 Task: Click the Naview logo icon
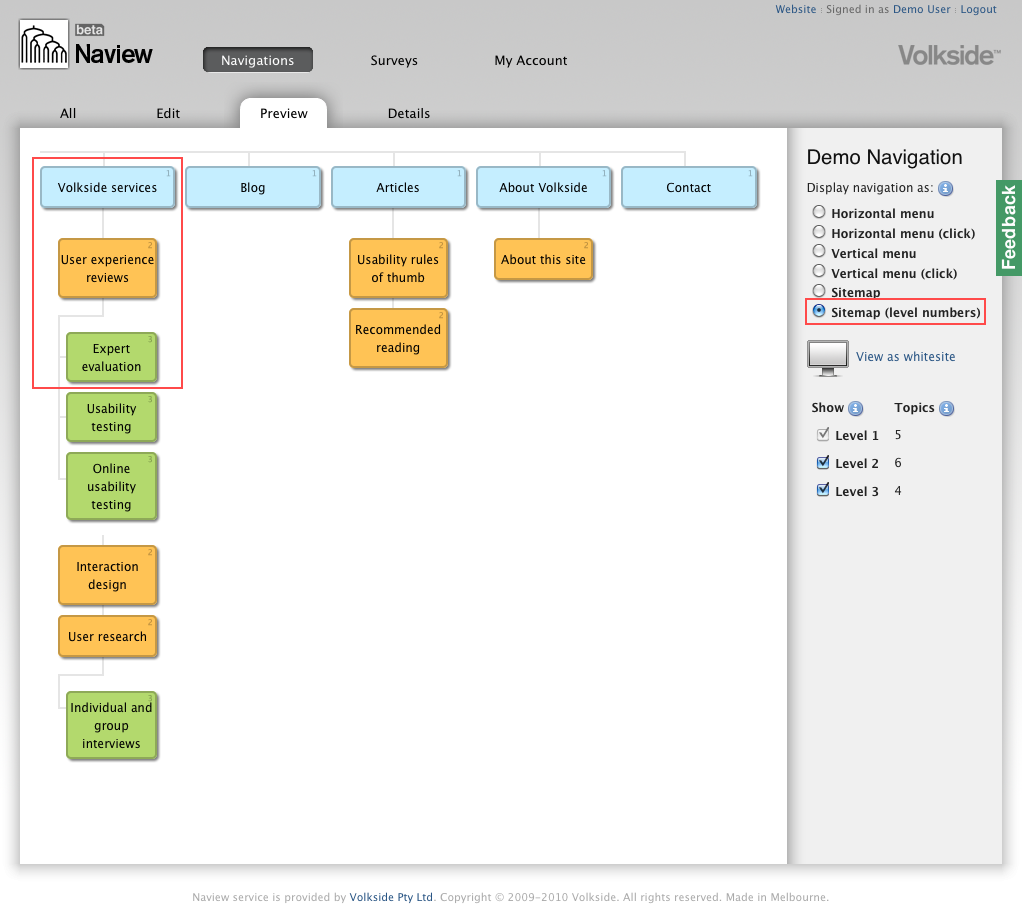[x=44, y=44]
